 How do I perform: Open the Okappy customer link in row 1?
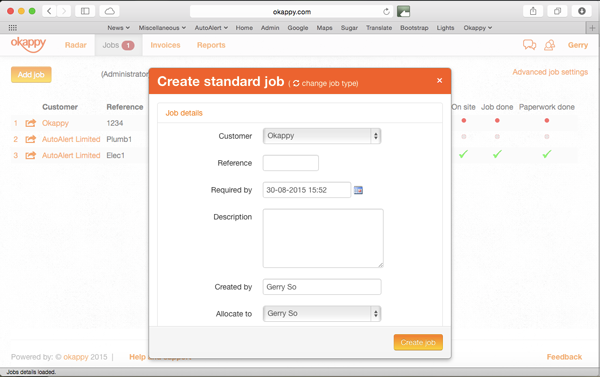[55, 123]
